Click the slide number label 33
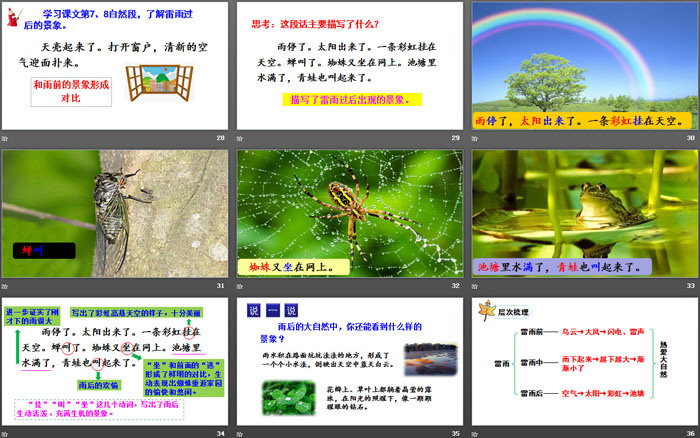This screenshot has width=700, height=438. 691,286
